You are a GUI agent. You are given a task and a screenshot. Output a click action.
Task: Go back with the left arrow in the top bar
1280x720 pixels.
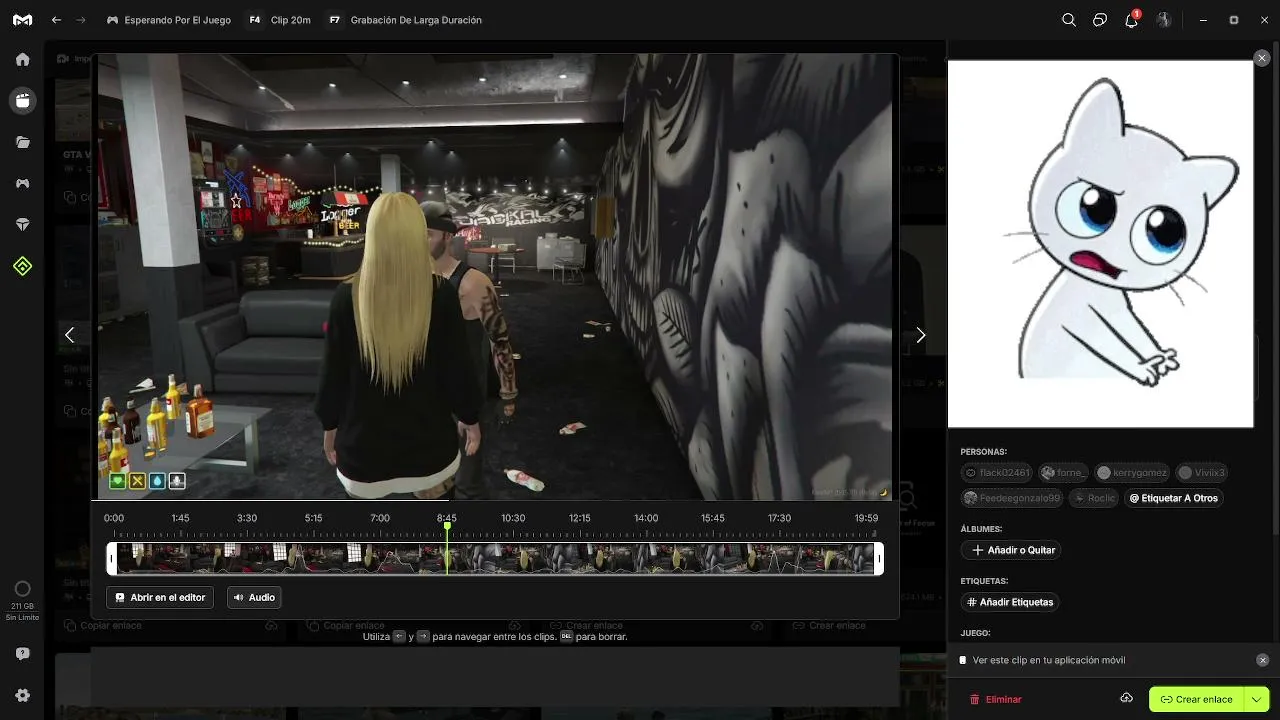56,20
